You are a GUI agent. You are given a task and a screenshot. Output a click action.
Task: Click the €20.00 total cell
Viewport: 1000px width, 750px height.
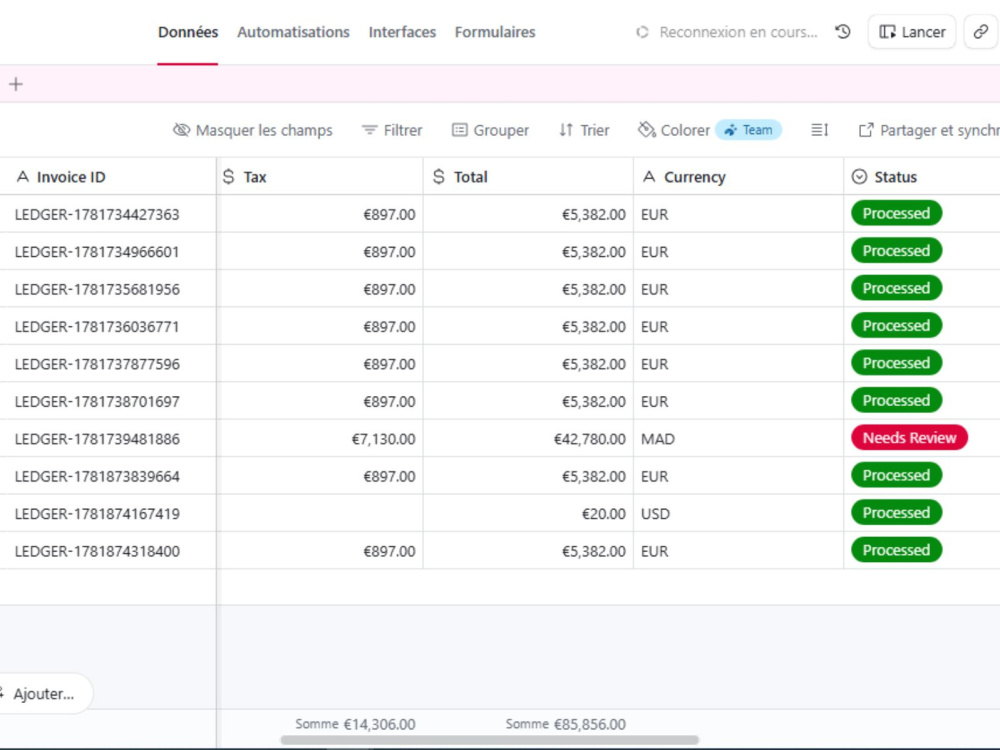pos(528,513)
